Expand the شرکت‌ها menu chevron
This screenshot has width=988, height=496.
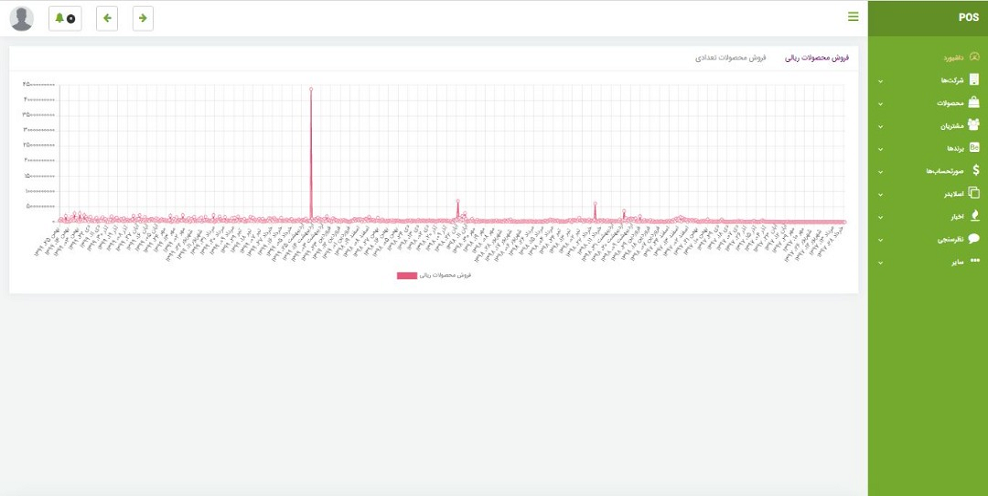point(880,81)
